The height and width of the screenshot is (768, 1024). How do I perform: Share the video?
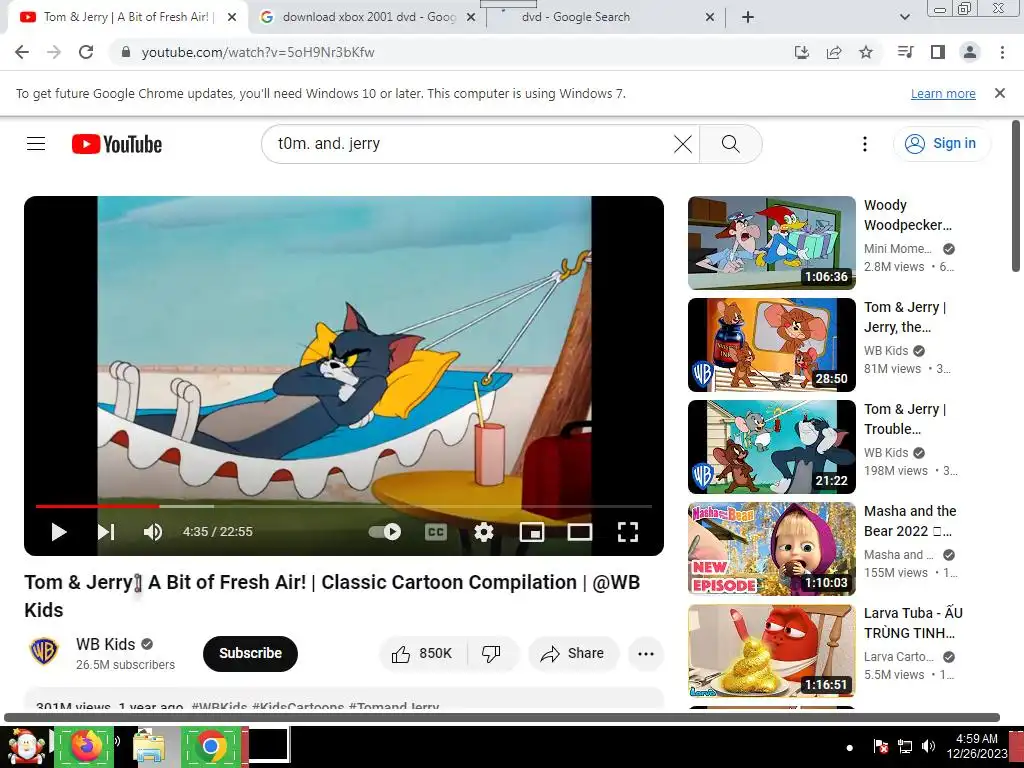[x=573, y=653]
